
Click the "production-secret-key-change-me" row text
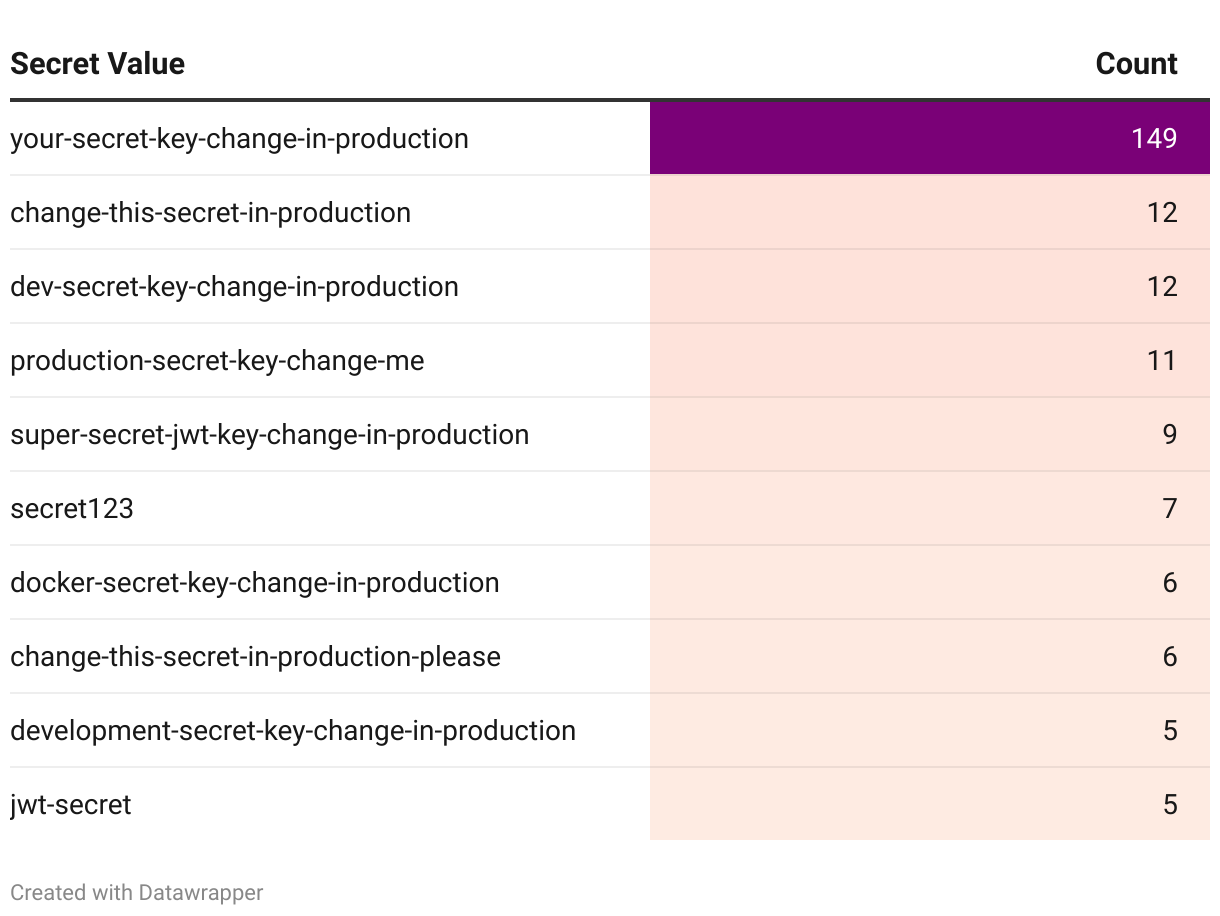217,360
